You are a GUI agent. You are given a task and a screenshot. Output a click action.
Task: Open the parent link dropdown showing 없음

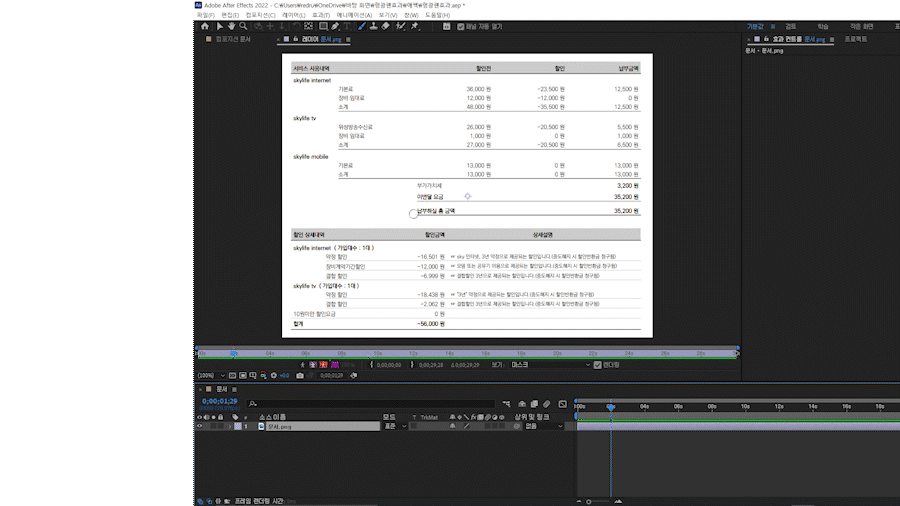coord(544,426)
